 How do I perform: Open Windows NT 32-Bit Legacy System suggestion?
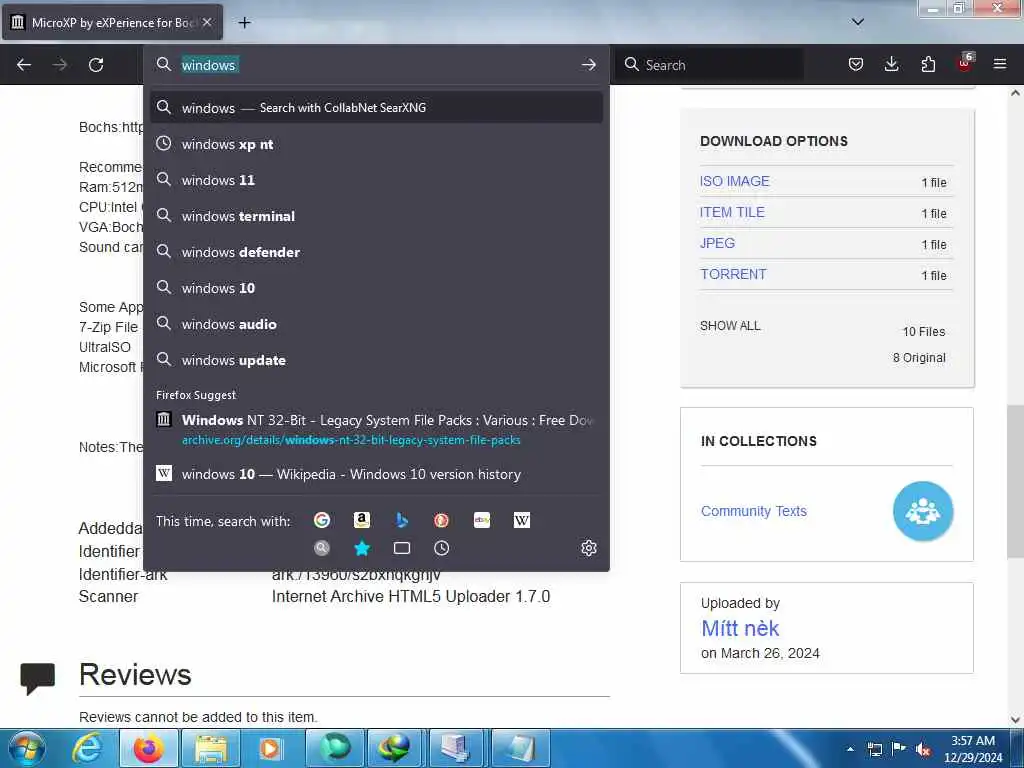pyautogui.click(x=376, y=429)
